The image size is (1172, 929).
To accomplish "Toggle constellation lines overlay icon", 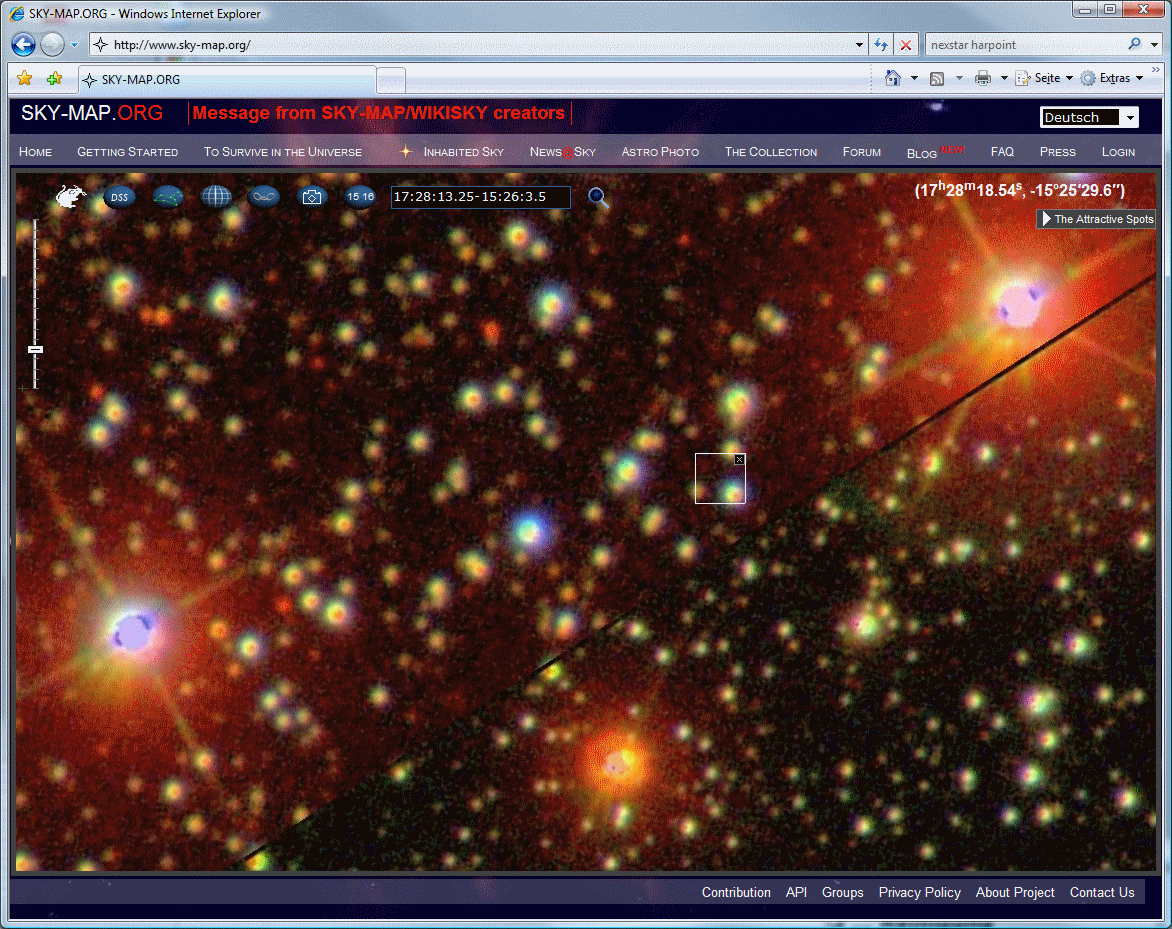I will pyautogui.click(x=168, y=197).
